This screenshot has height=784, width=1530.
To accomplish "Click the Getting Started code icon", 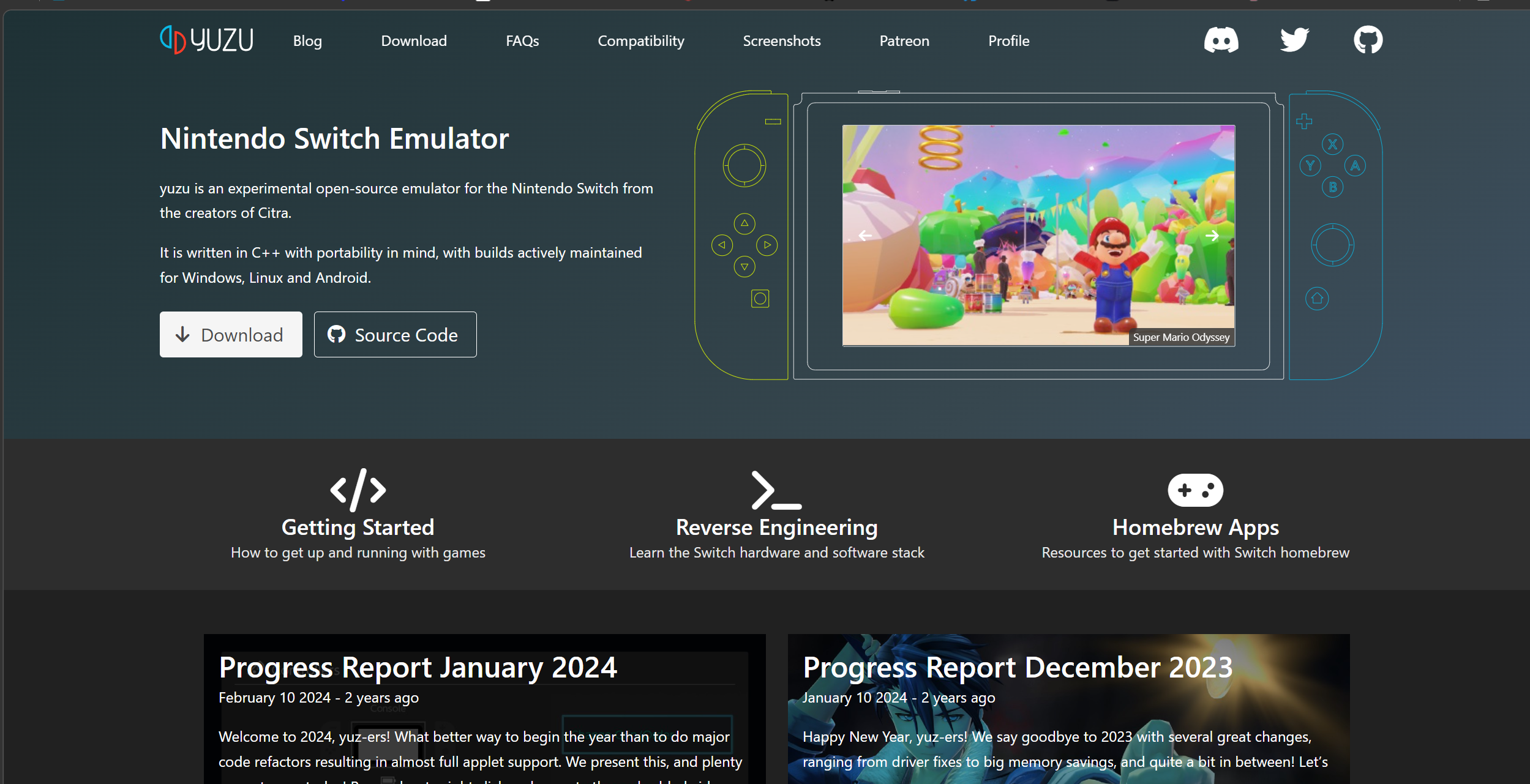I will coord(358,490).
